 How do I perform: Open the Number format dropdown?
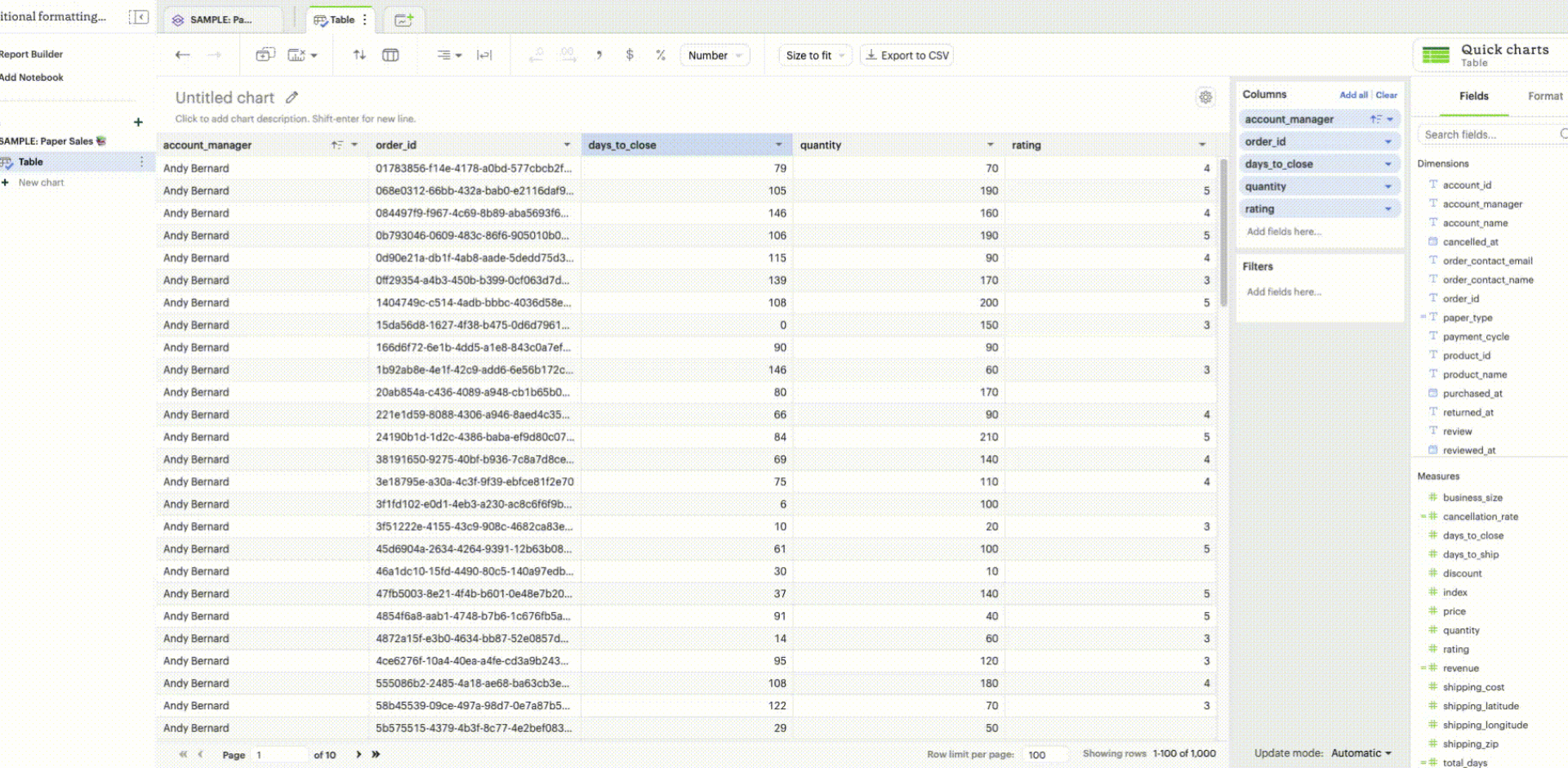(714, 55)
